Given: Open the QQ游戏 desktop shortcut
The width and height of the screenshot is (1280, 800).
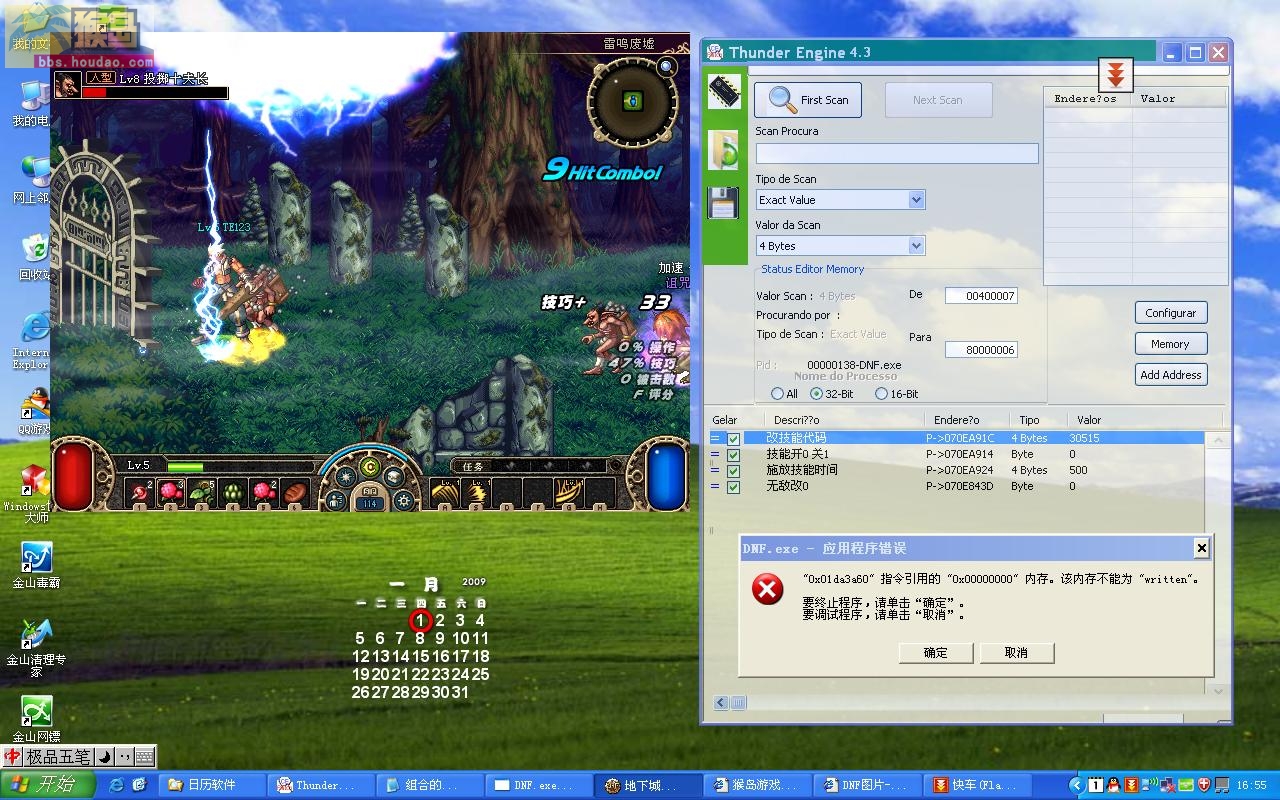Looking at the screenshot, I should [x=34, y=412].
